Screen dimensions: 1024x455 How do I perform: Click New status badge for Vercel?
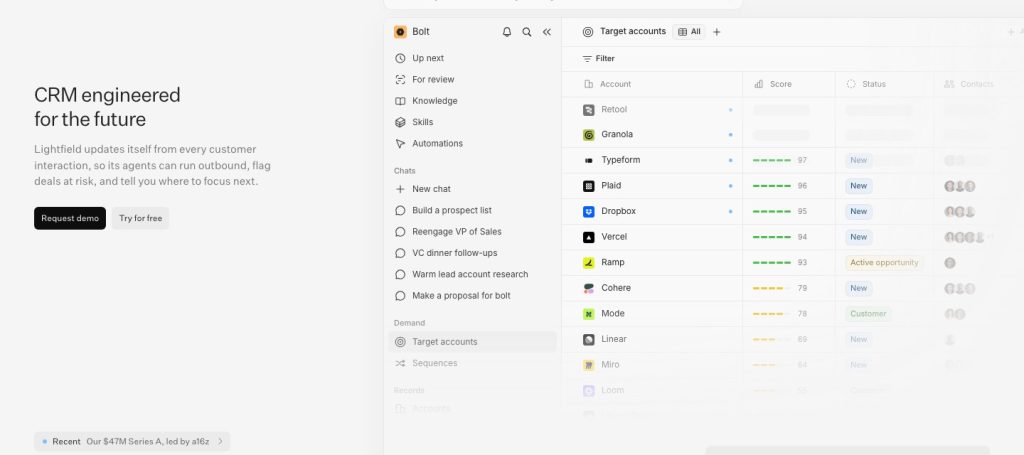859,237
